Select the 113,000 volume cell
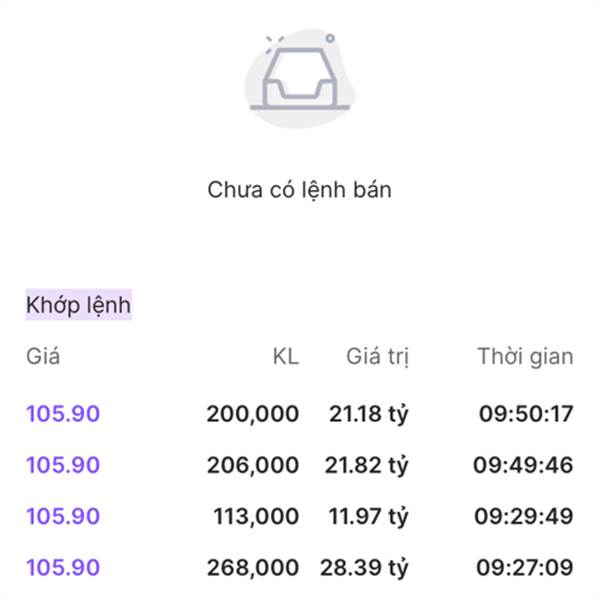600x600 pixels. [255, 516]
